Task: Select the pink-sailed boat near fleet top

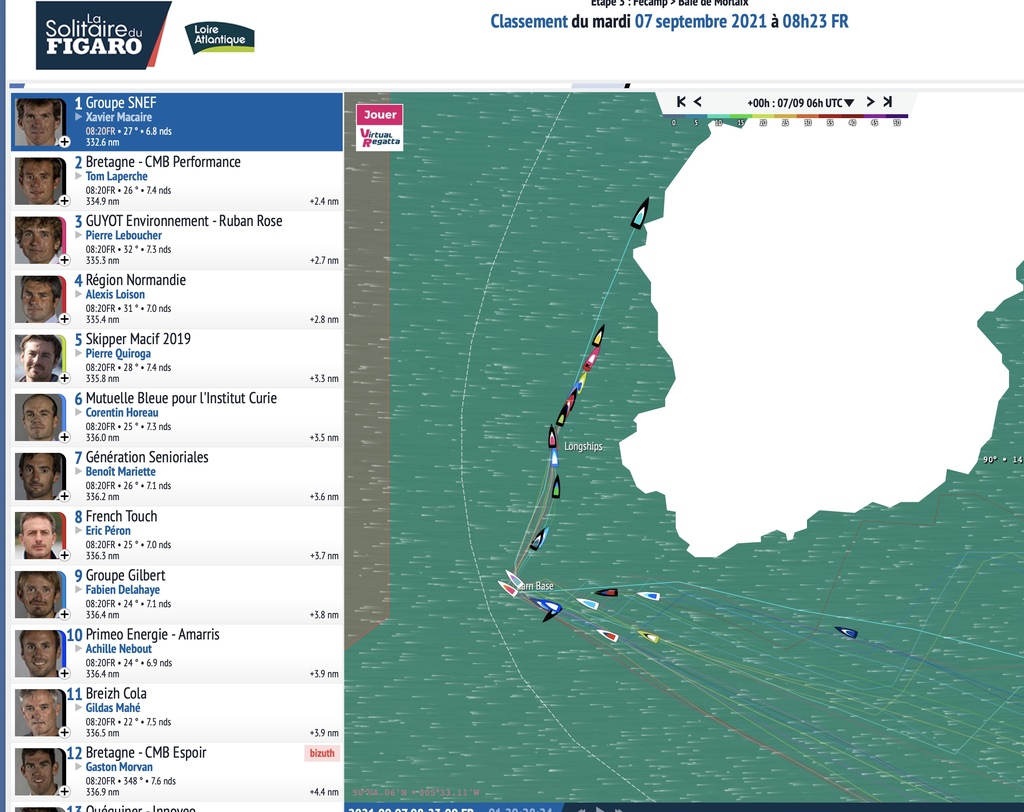Action: click(592, 359)
